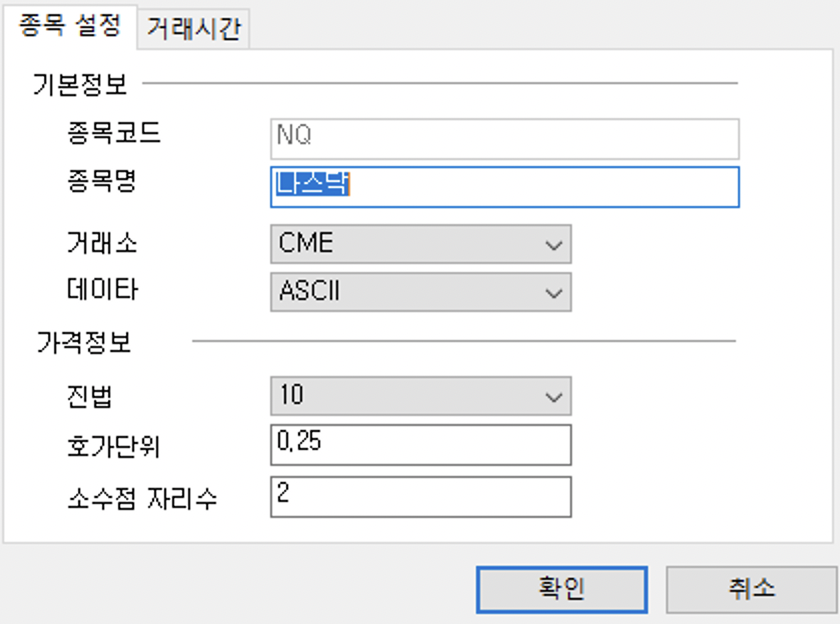Switch to the 거래시간 tab

click(193, 29)
